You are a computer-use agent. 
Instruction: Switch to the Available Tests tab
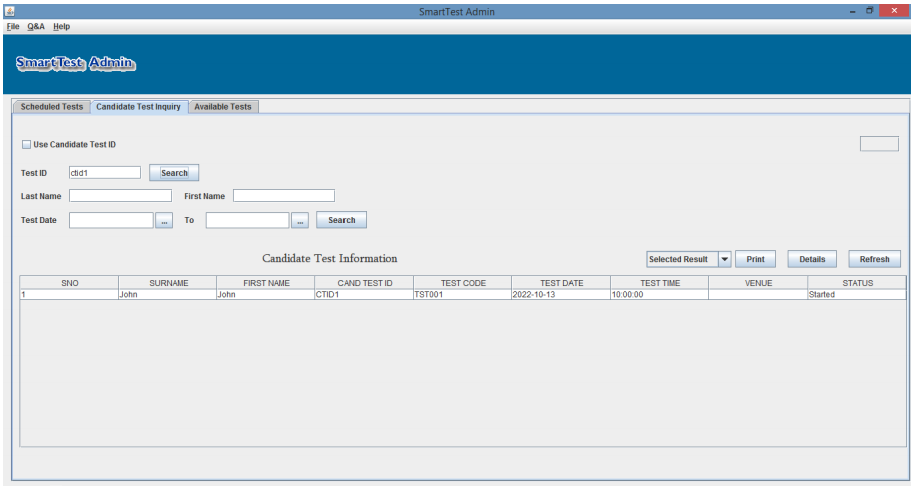(223, 107)
